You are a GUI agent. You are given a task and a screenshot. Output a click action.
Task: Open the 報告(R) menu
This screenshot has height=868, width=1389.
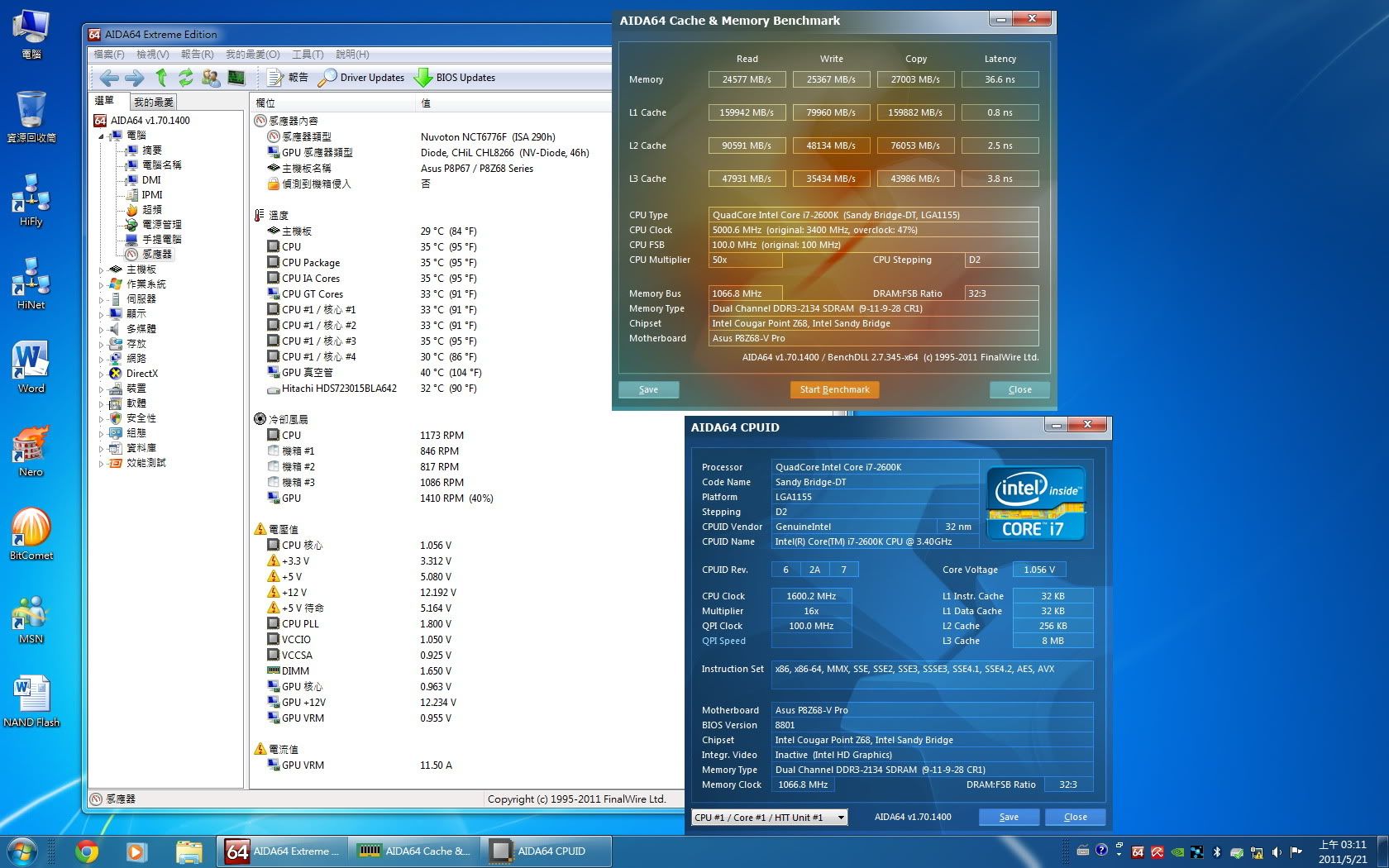197,55
